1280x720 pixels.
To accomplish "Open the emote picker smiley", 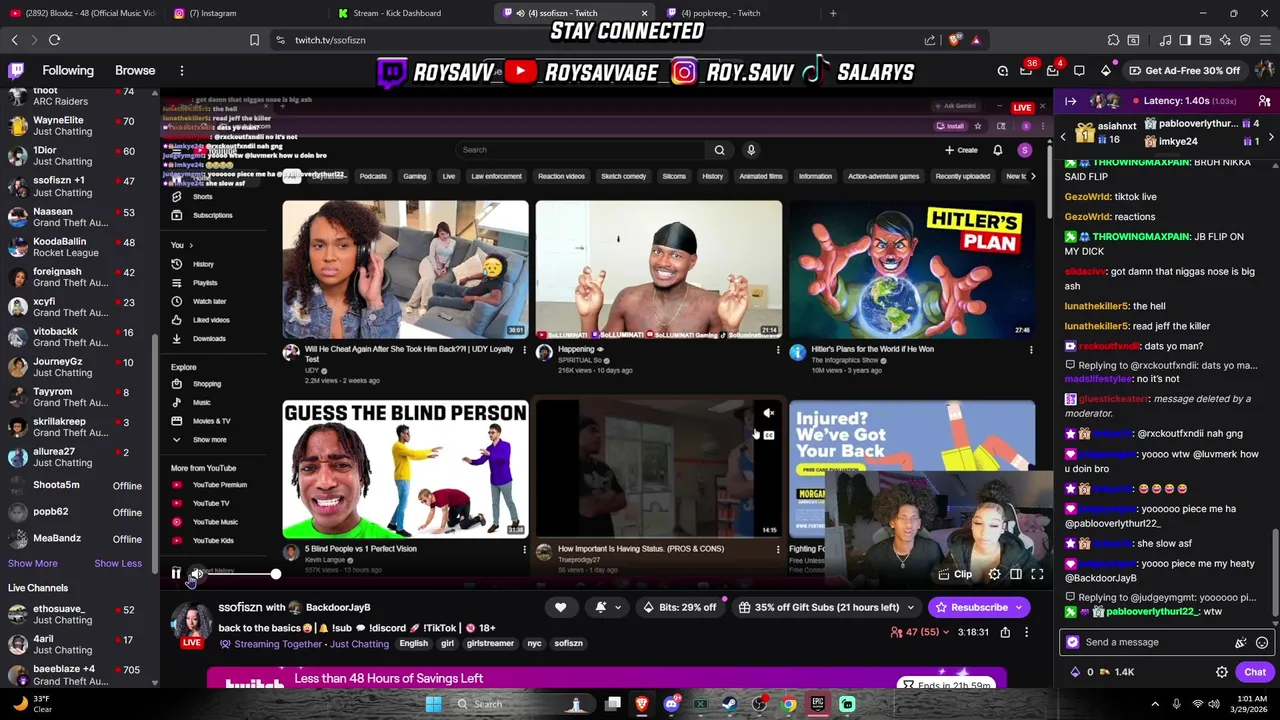I will tap(1262, 642).
